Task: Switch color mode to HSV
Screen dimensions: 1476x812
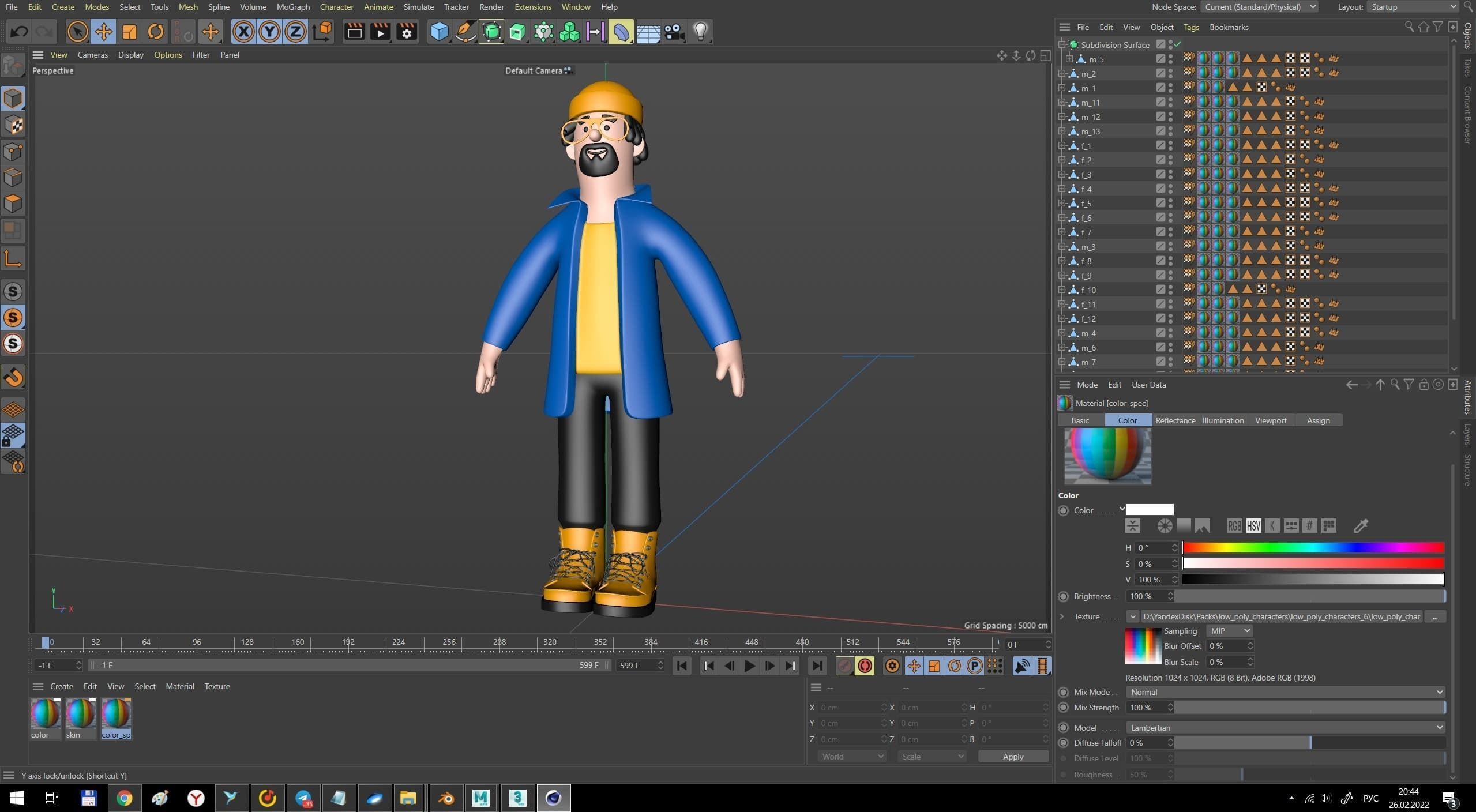Action: pyautogui.click(x=1253, y=526)
